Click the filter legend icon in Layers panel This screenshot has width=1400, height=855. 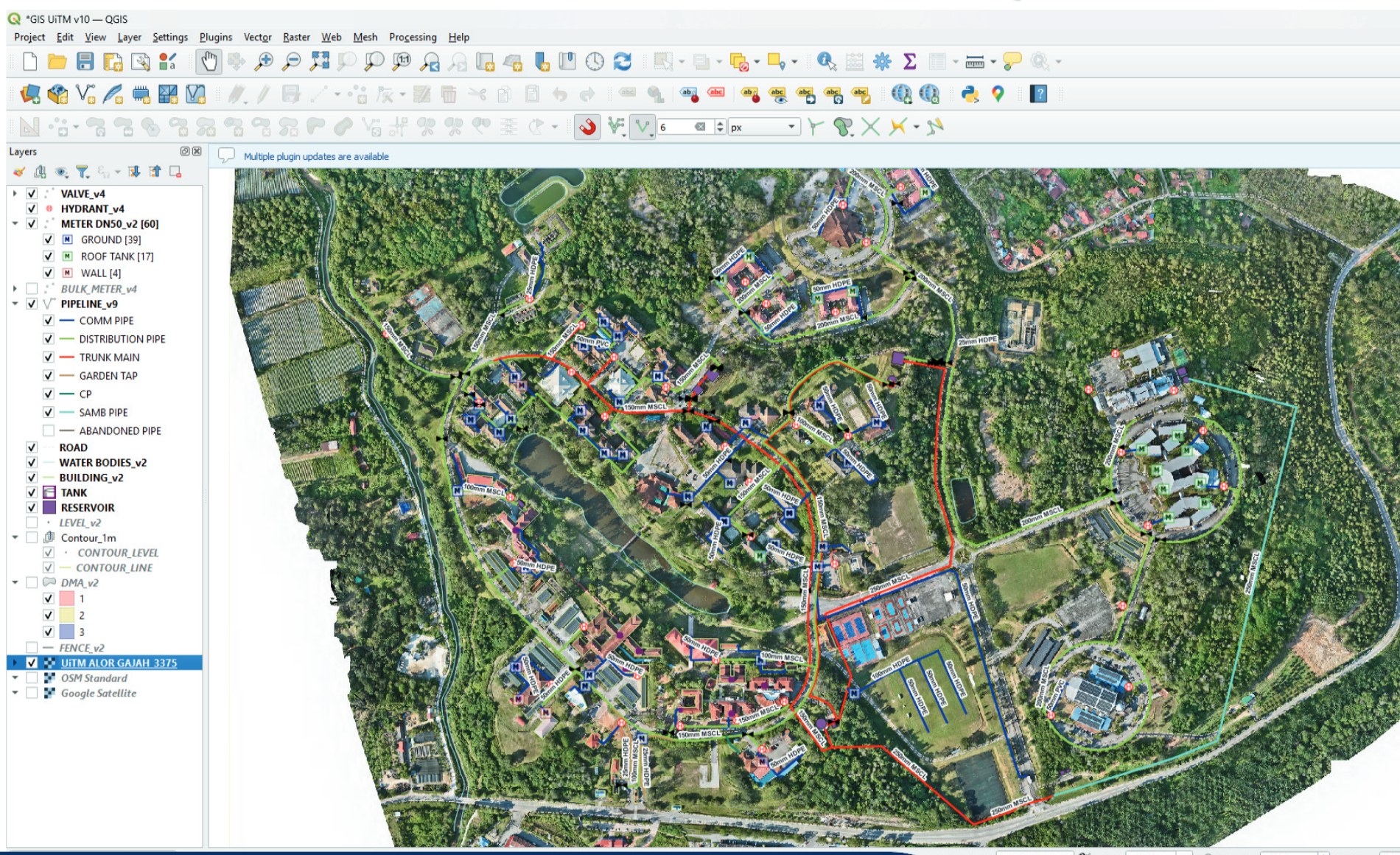(x=83, y=172)
